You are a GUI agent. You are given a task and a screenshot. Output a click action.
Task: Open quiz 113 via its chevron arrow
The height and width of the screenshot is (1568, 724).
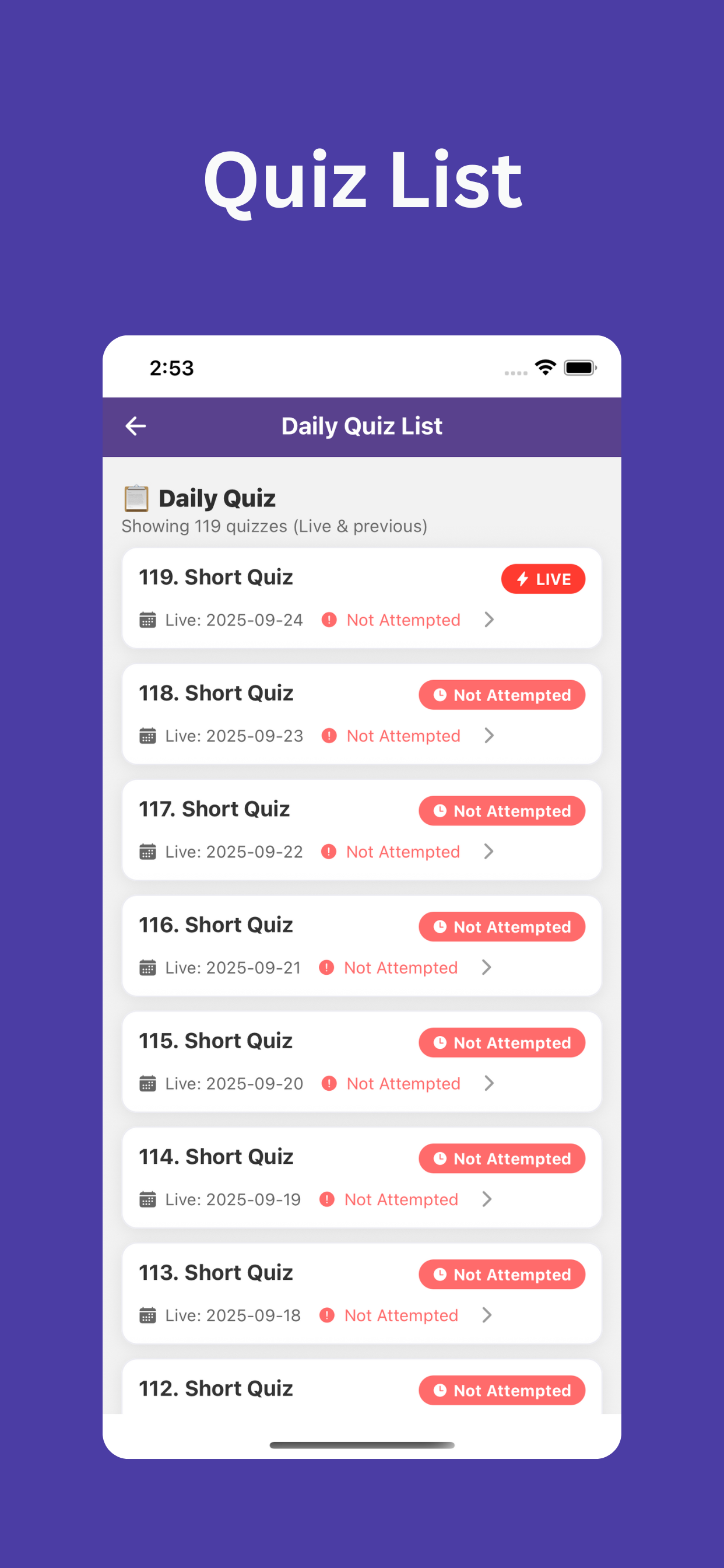pyautogui.click(x=487, y=1315)
